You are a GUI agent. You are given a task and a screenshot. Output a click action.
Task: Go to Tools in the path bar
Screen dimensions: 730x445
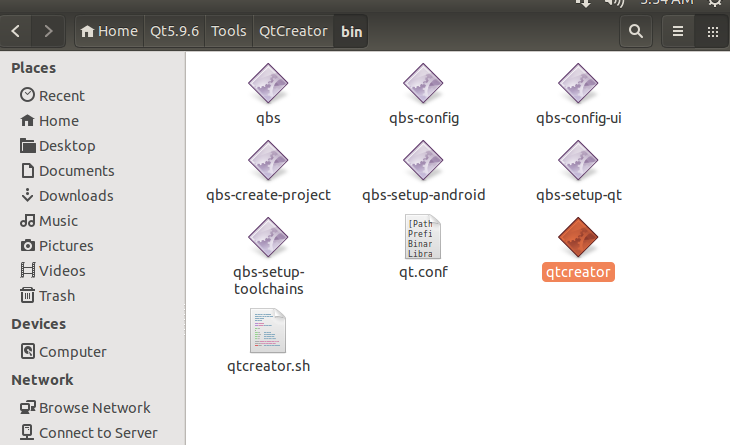229,31
